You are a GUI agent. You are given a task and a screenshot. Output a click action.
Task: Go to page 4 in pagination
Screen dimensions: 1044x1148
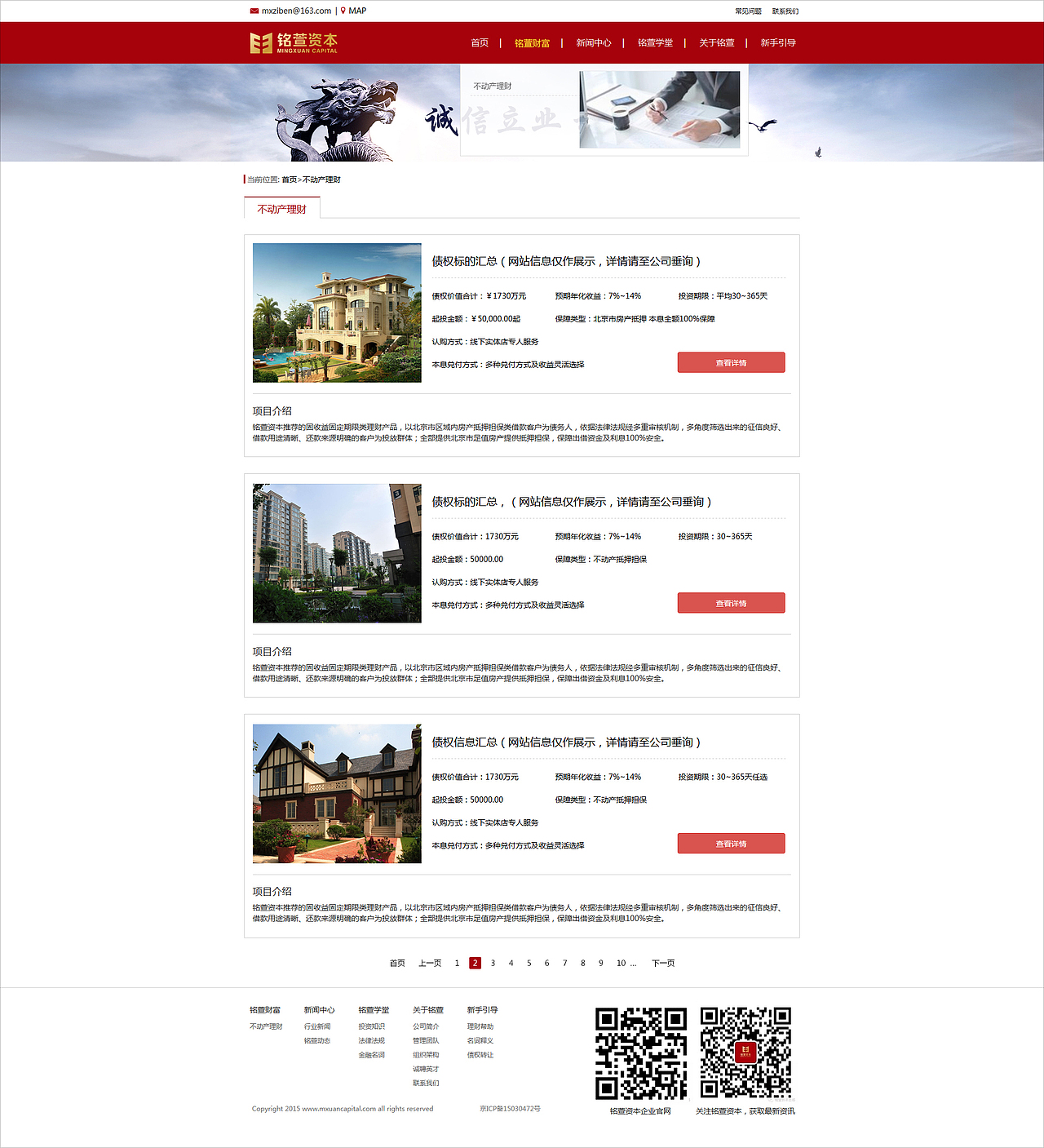pyautogui.click(x=511, y=964)
